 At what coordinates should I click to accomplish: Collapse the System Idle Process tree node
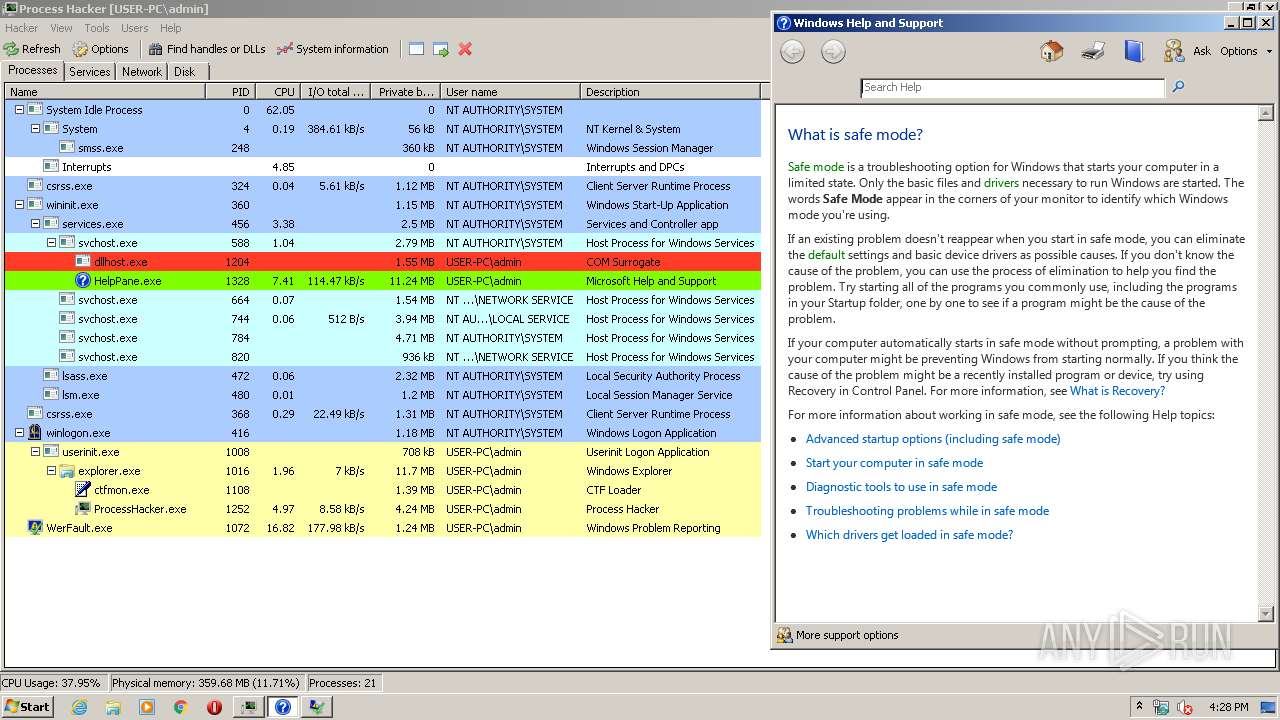(19, 110)
